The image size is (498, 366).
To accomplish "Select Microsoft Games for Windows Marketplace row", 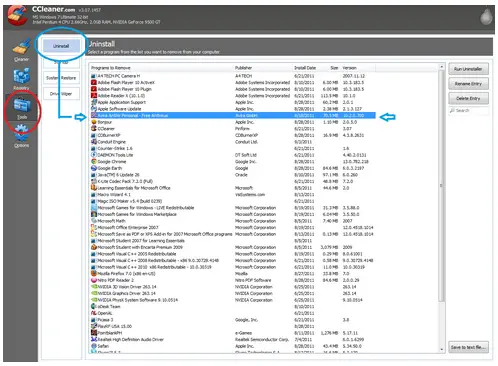I will [x=233, y=214].
